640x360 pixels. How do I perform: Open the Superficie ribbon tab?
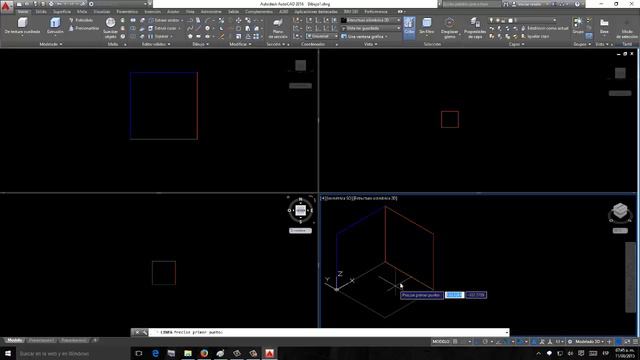point(62,11)
